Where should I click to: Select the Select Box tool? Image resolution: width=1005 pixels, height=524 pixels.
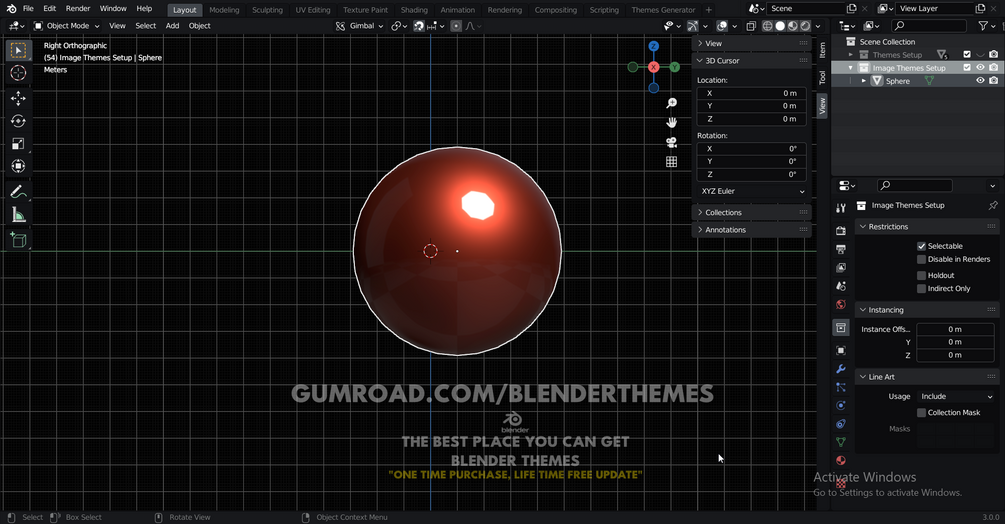[x=18, y=50]
